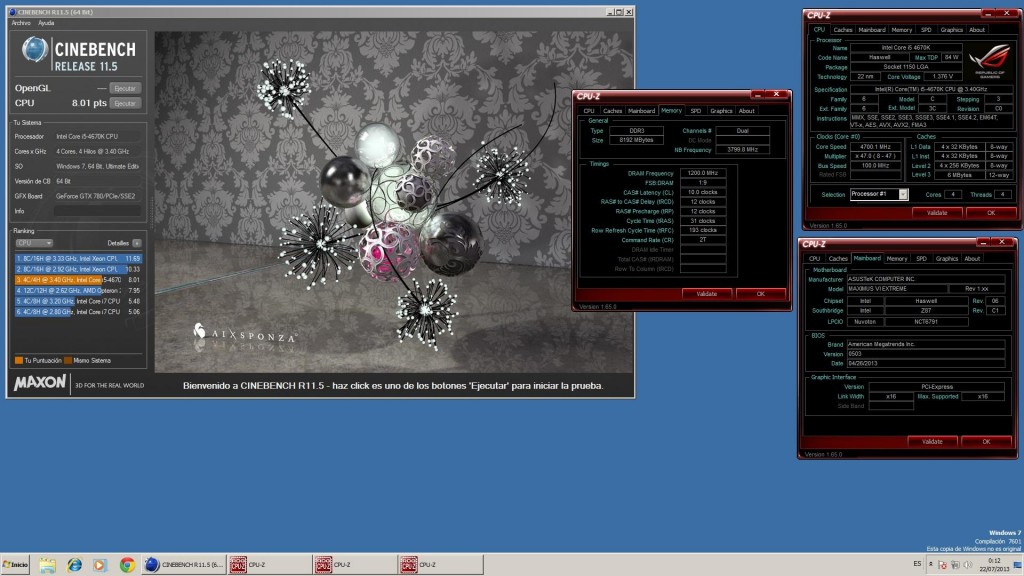1024x576 pixels.
Task: Open Mainboard tab in top-right CPU-Z window
Action: click(872, 30)
